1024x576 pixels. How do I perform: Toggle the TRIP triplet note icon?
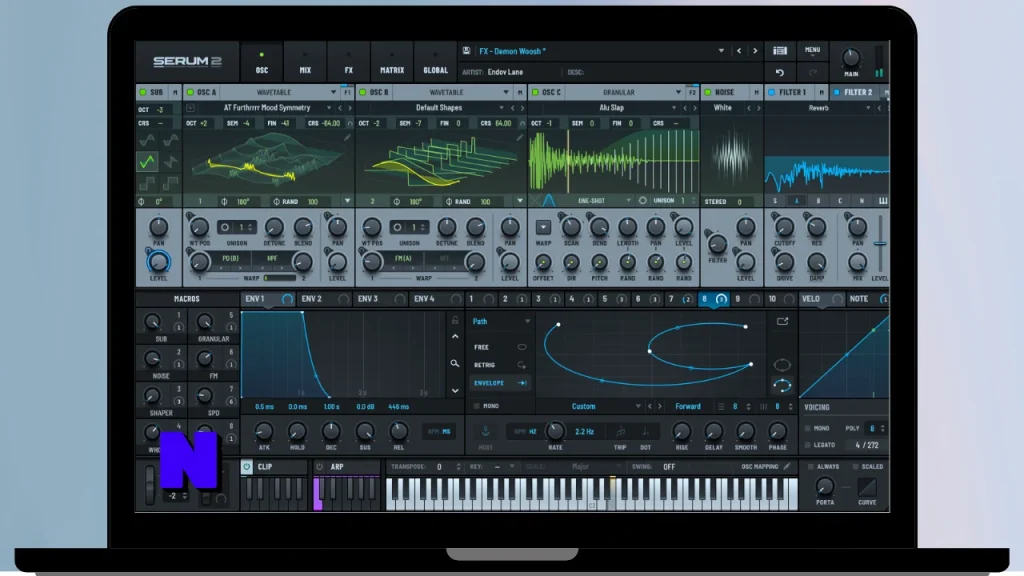pos(620,432)
